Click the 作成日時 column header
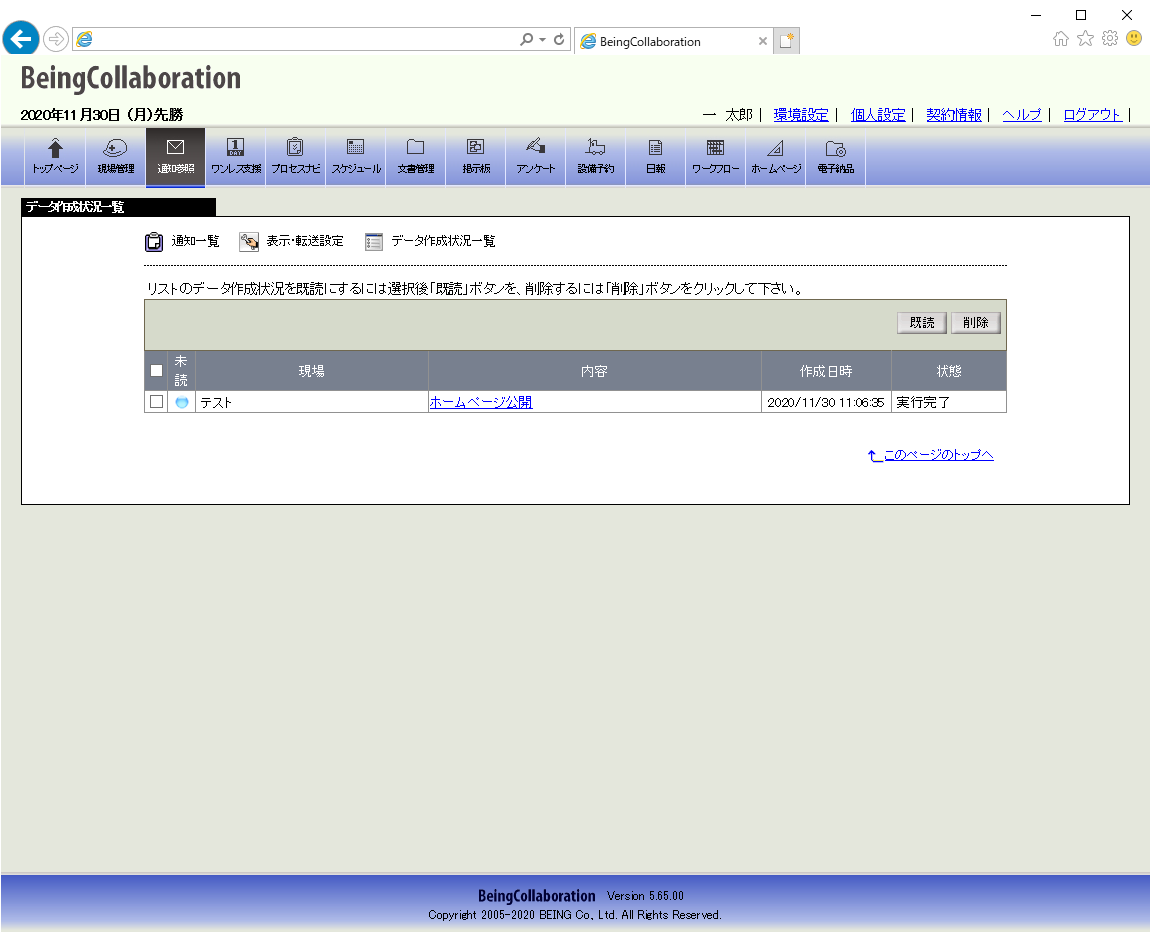Screen dimensions: 1151x933 click(x=827, y=371)
